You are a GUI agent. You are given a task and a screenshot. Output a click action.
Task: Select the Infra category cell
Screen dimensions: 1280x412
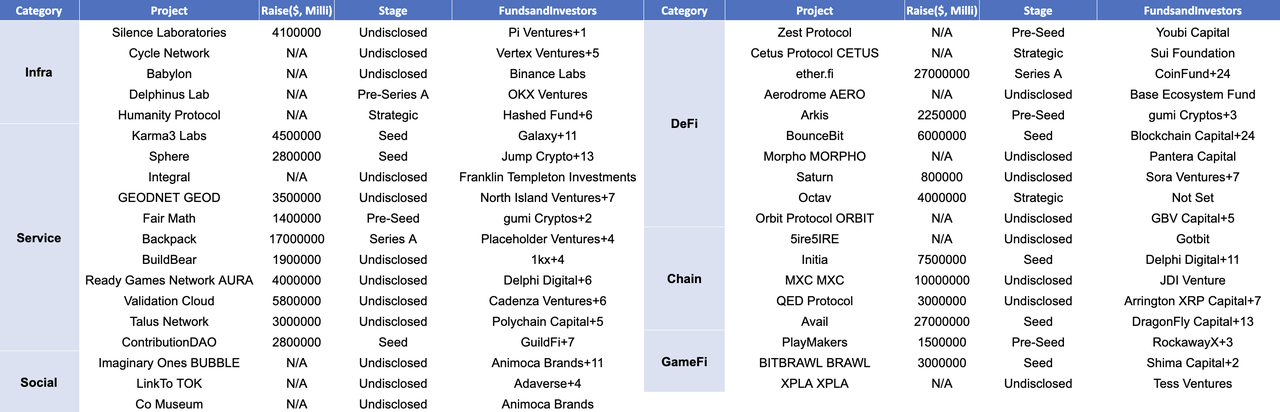[x=39, y=73]
